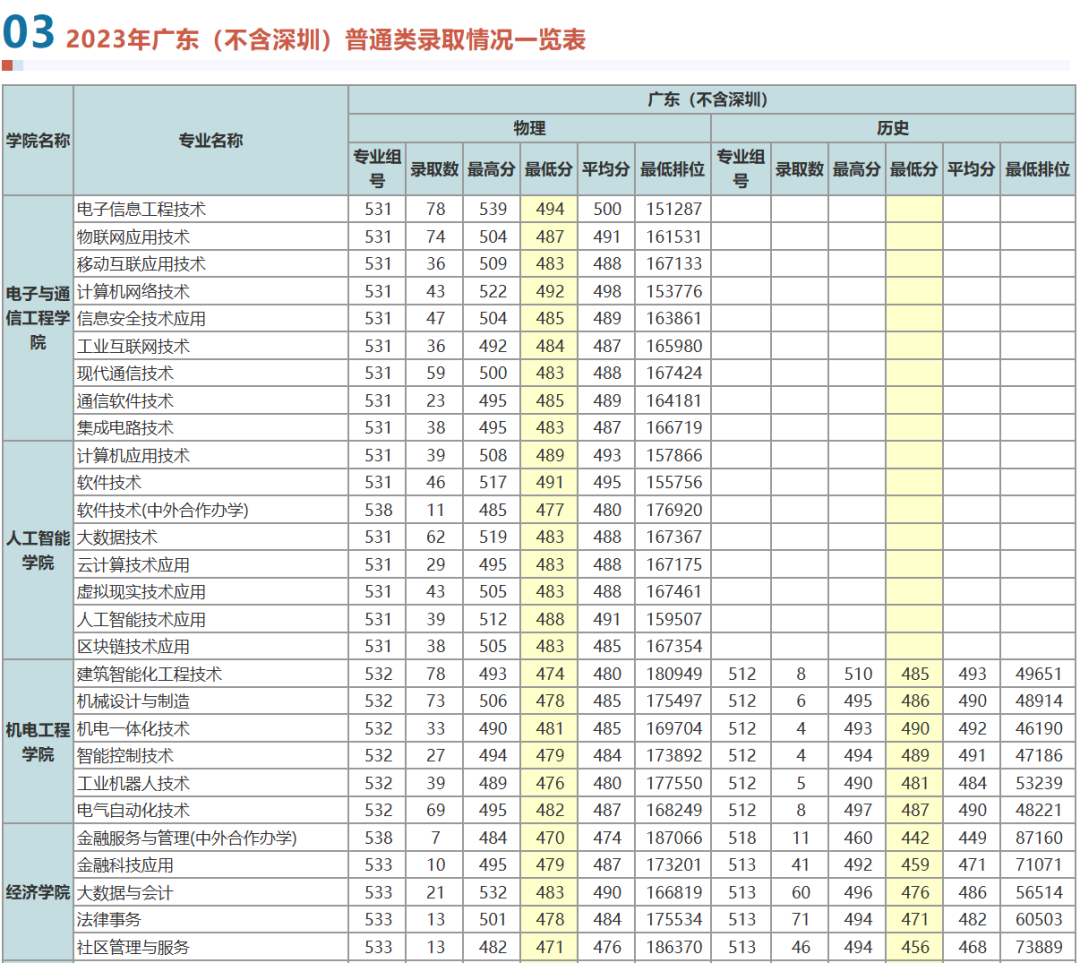Click the highest score 539
Viewport: 1080px width, 963px height.
point(492,209)
